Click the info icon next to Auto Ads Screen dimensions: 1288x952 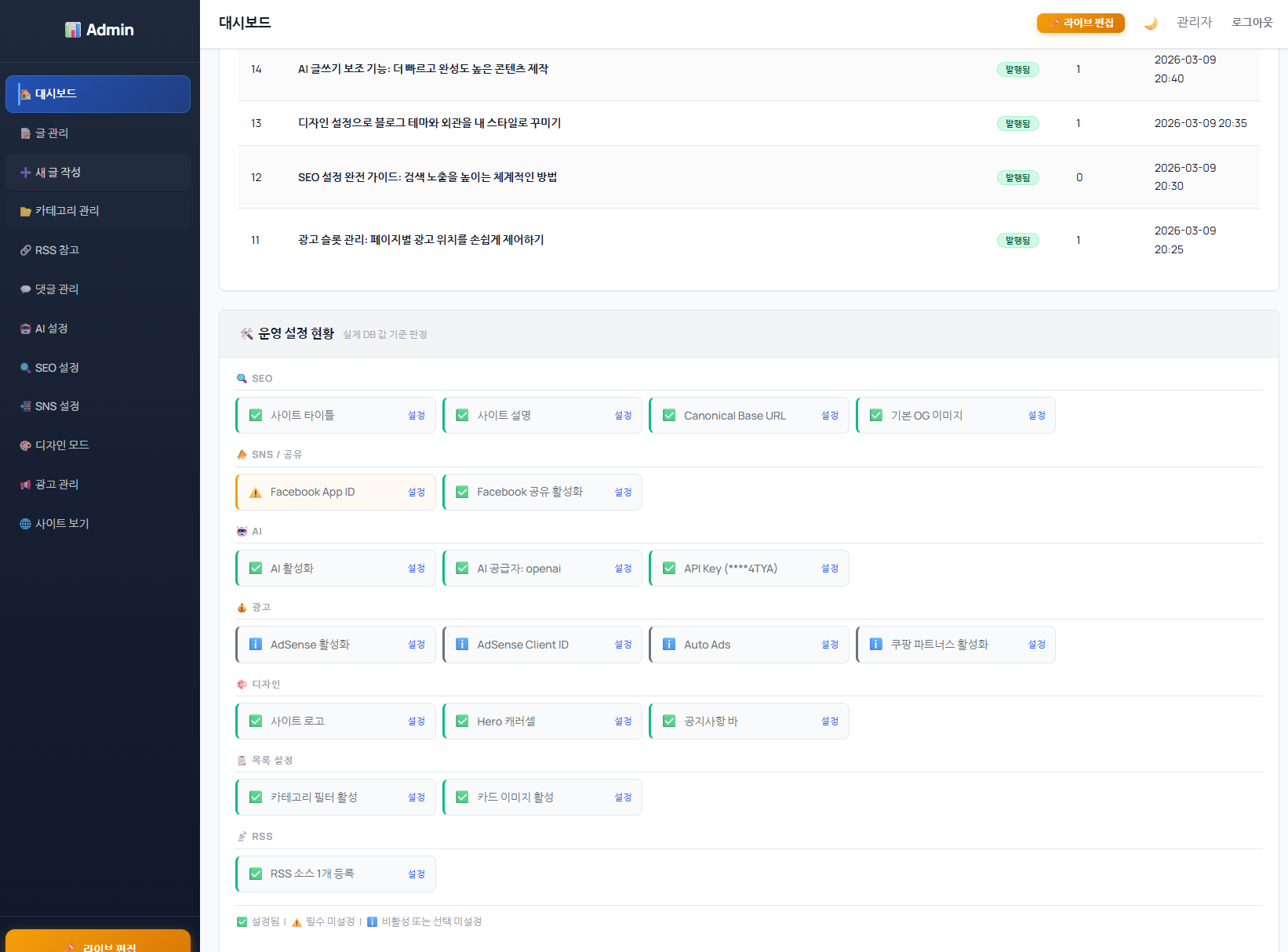pyautogui.click(x=669, y=645)
